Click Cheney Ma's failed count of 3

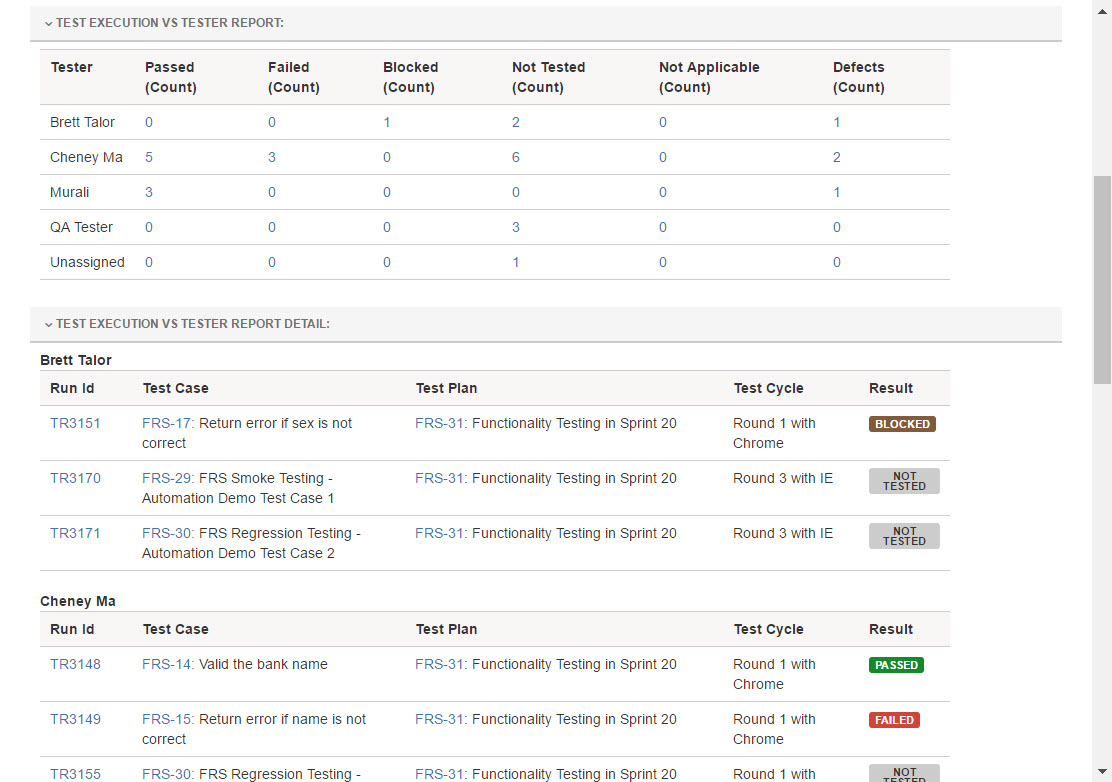tap(272, 157)
